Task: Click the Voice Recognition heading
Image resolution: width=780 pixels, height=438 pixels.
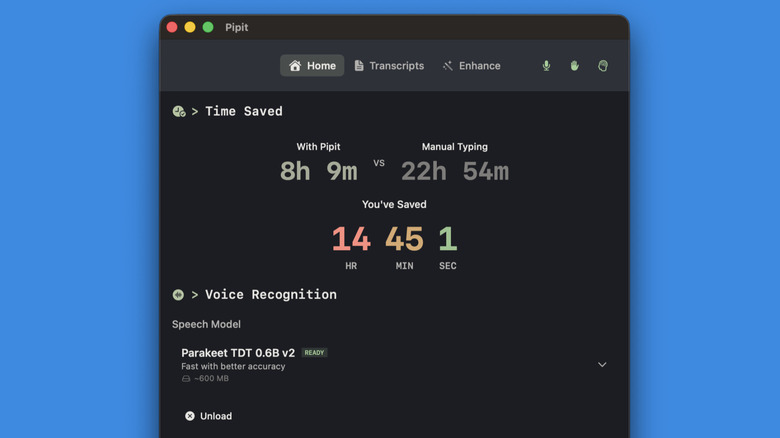Action: (271, 295)
